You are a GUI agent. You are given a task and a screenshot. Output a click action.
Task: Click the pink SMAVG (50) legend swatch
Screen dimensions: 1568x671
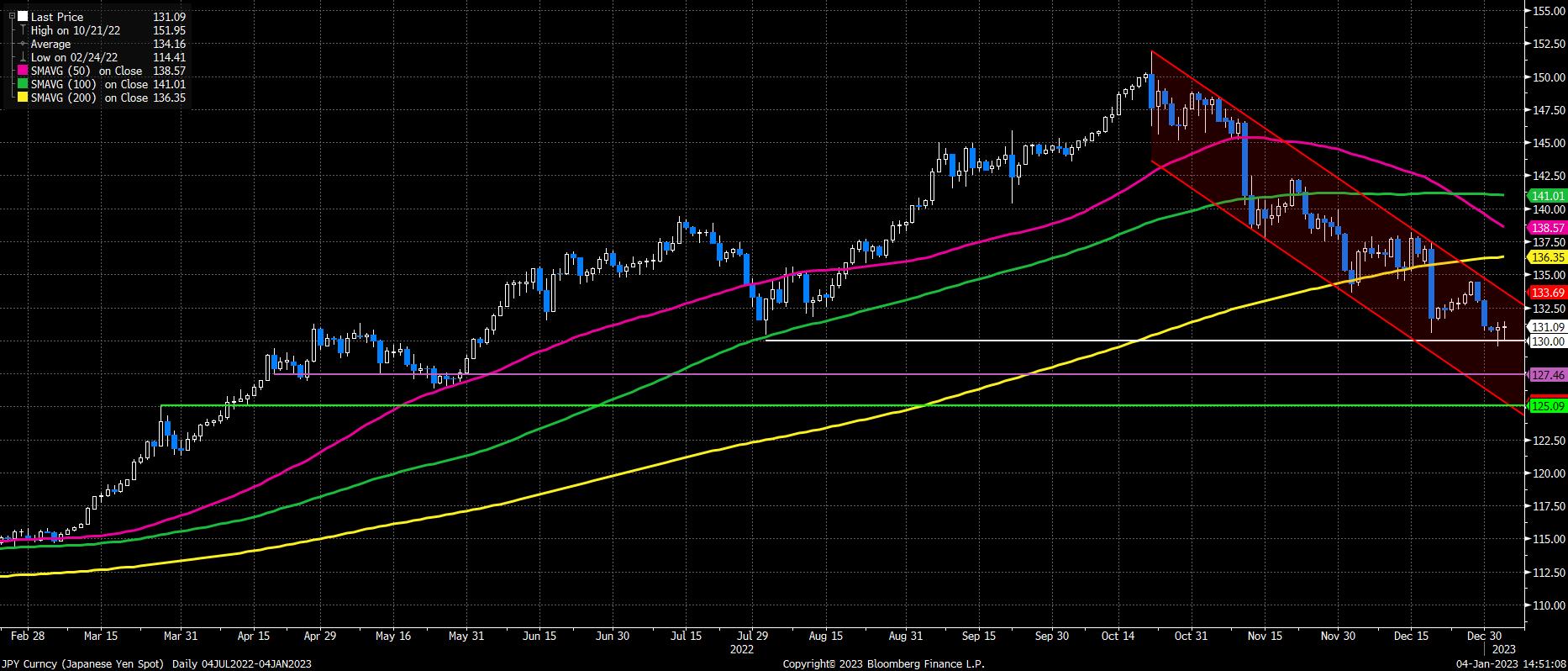23,71
